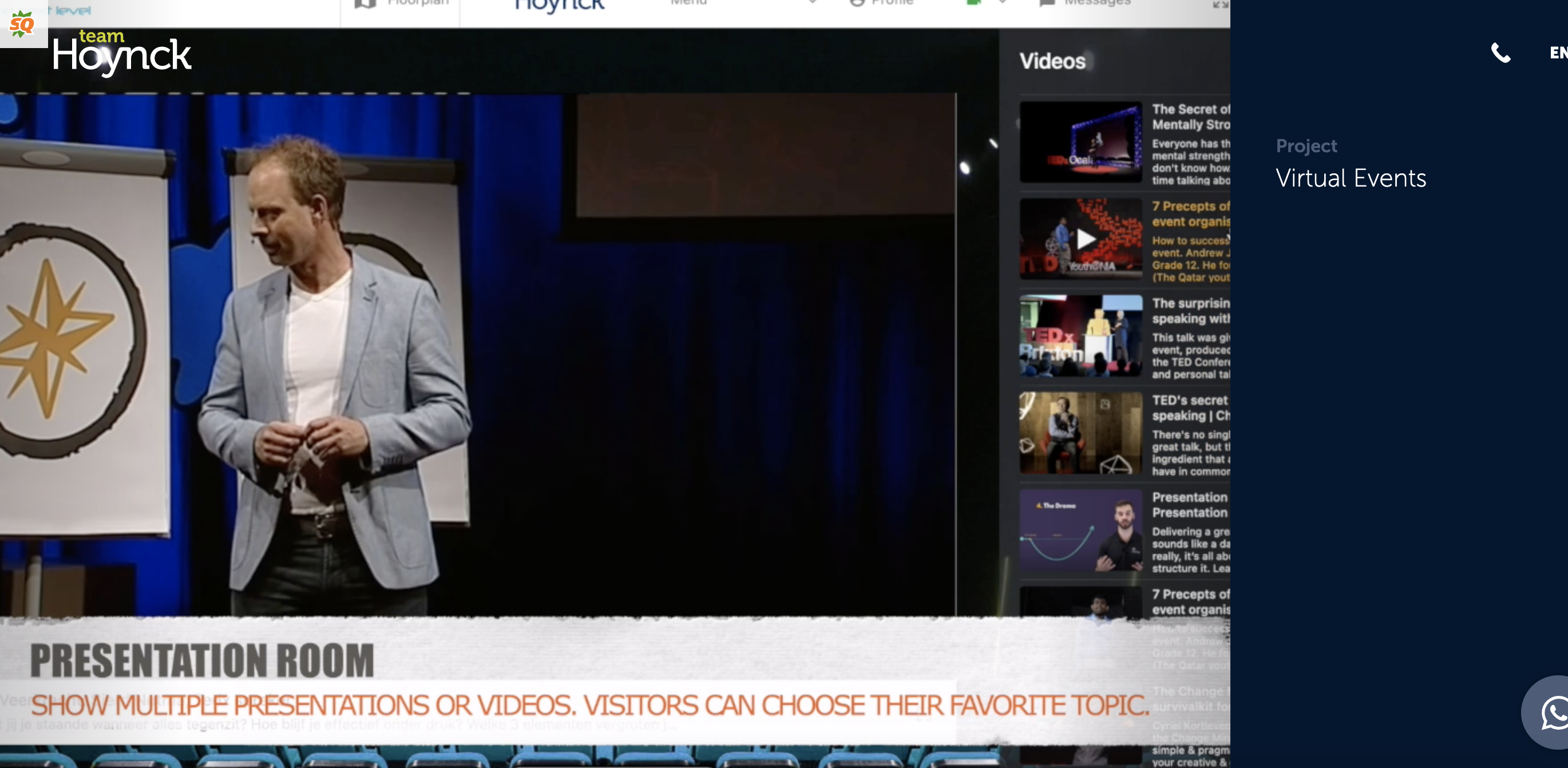Select the TEDx Brixton video thumbnail
1568x768 pixels.
pos(1081,336)
